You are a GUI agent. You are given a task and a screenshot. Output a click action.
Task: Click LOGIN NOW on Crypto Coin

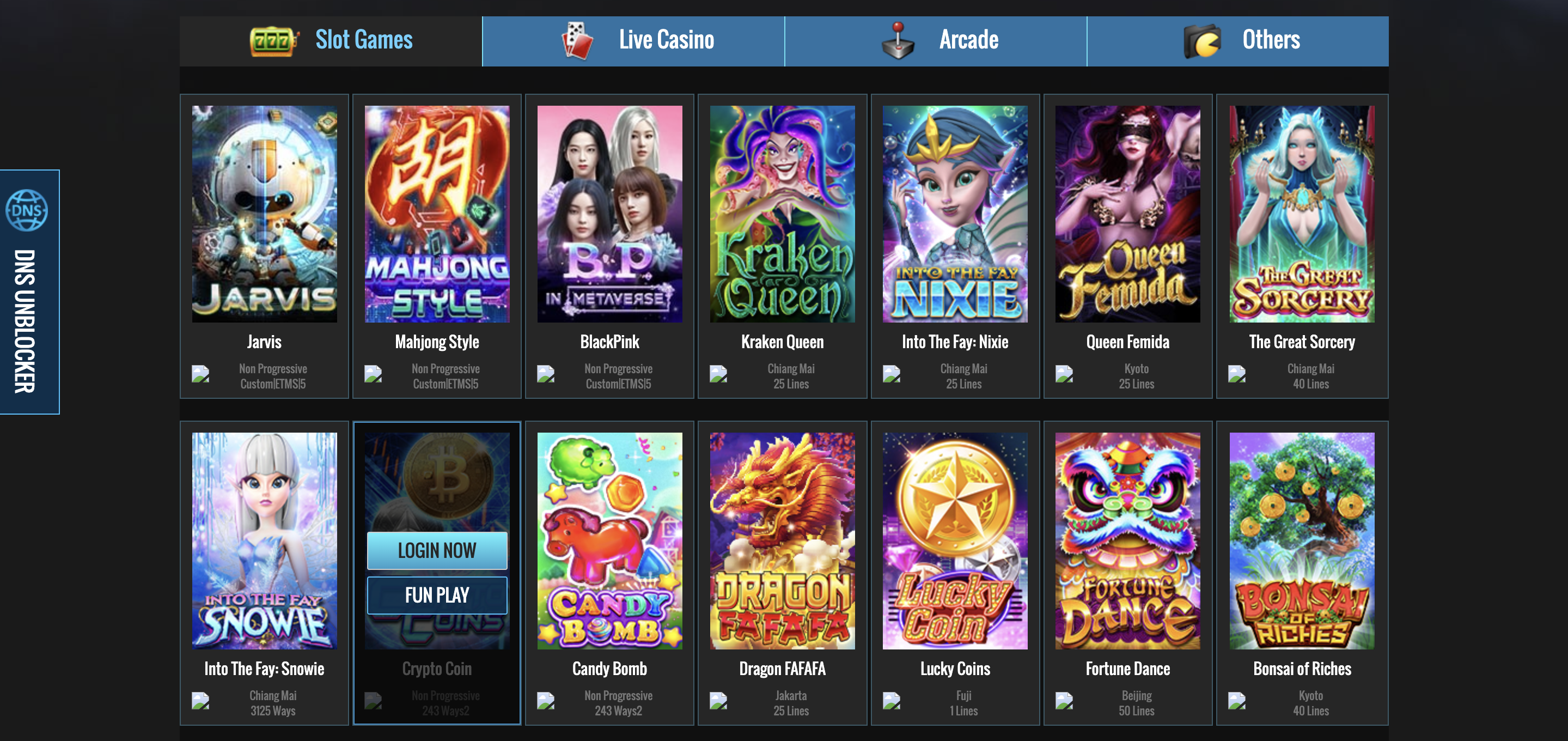pyautogui.click(x=437, y=550)
